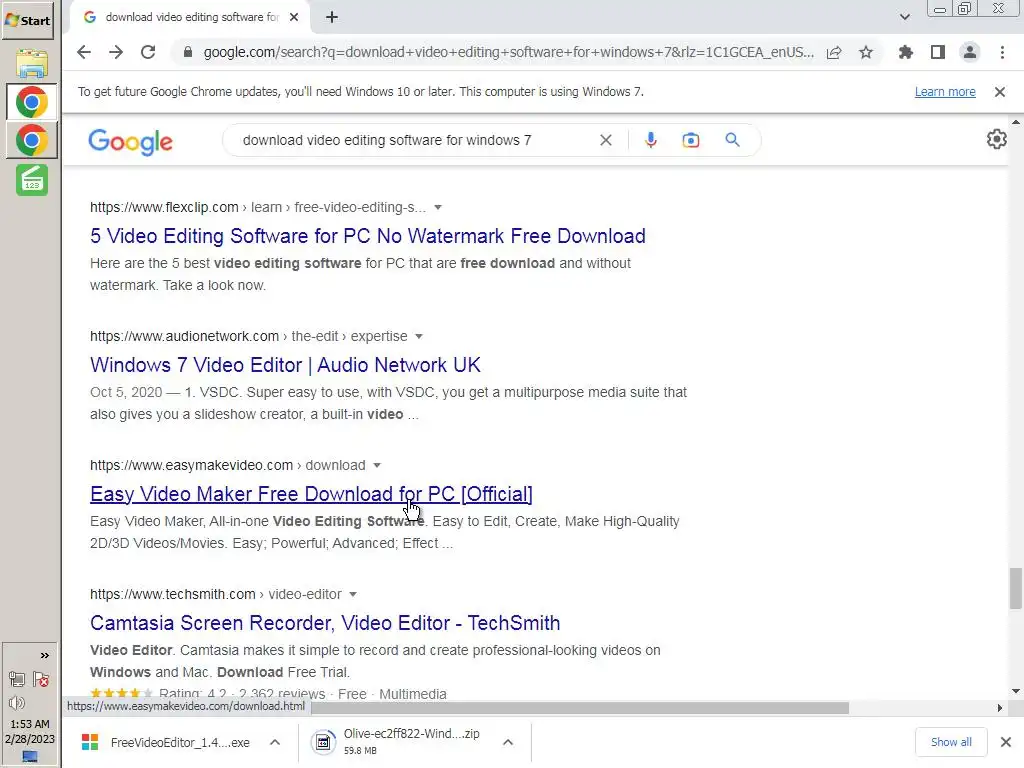Open the techsmith.com result options arrow
The image size is (1024, 768).
pyautogui.click(x=353, y=594)
